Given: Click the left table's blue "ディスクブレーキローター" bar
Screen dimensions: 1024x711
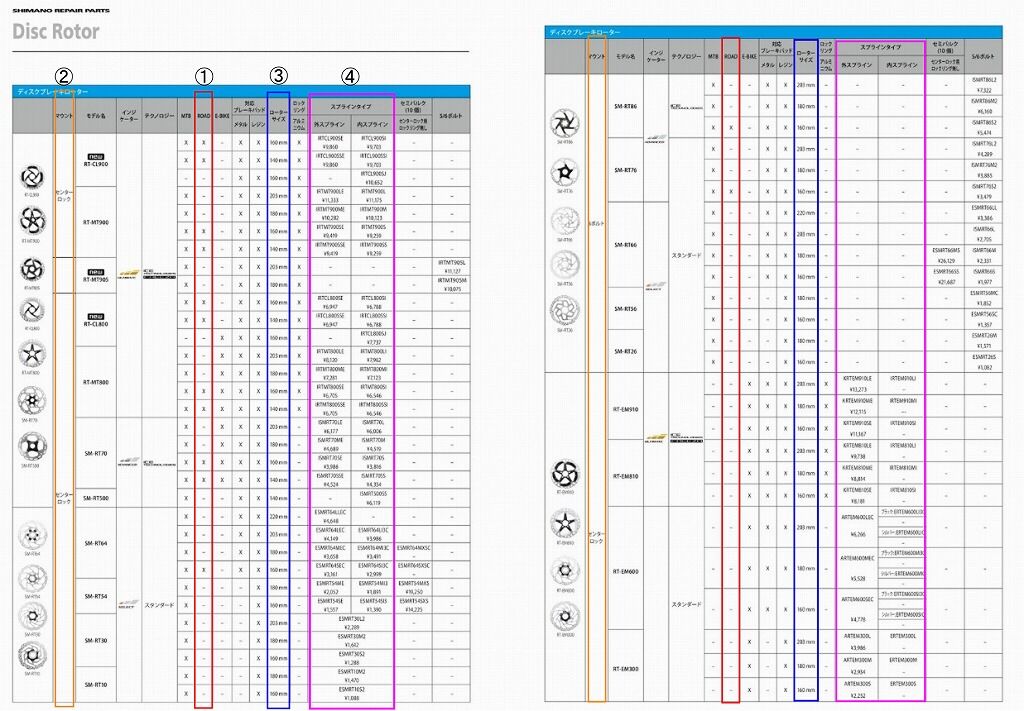Looking at the screenshot, I should coord(241,91).
